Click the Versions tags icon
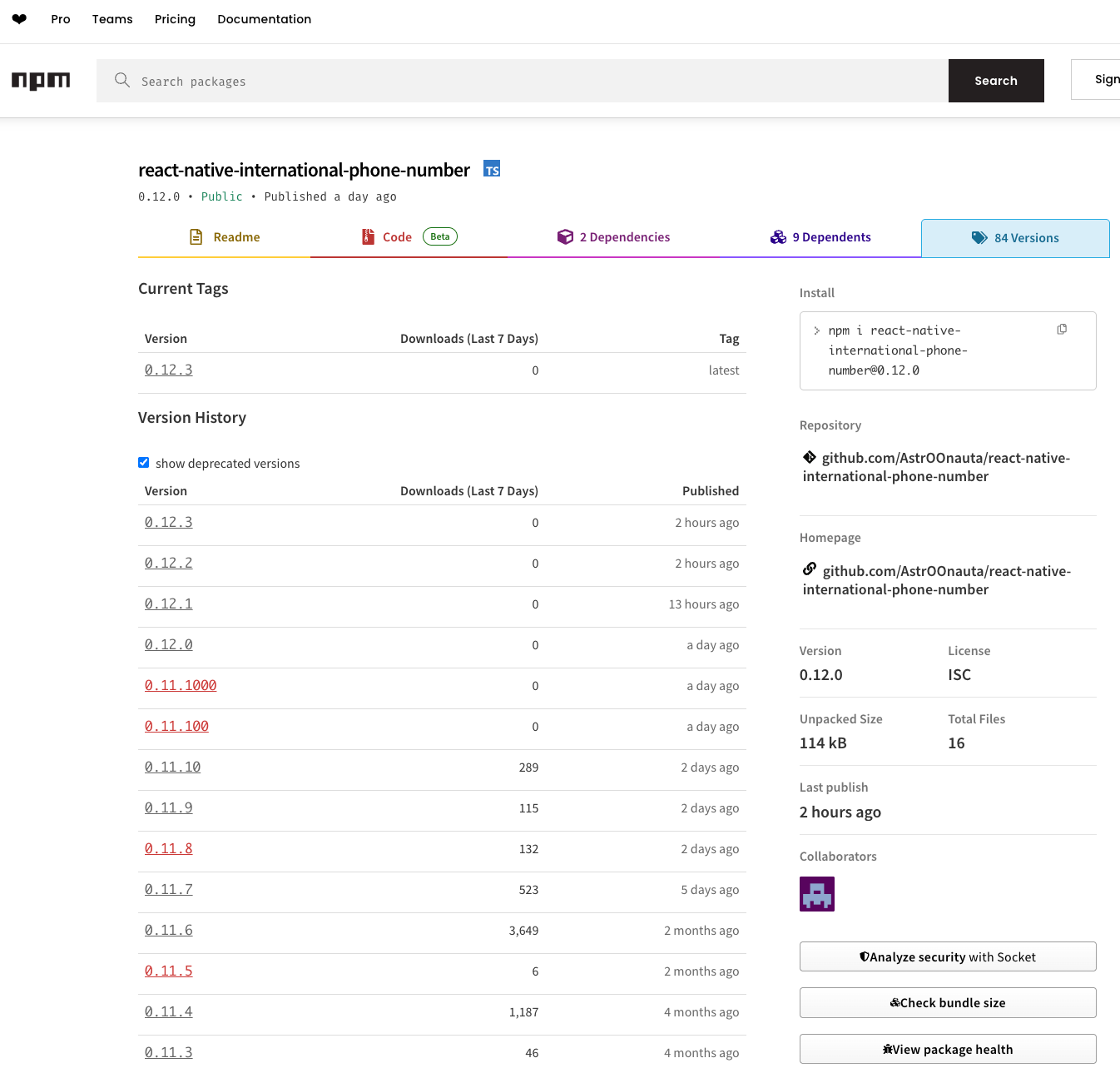The height and width of the screenshot is (1073, 1120). pos(979,238)
